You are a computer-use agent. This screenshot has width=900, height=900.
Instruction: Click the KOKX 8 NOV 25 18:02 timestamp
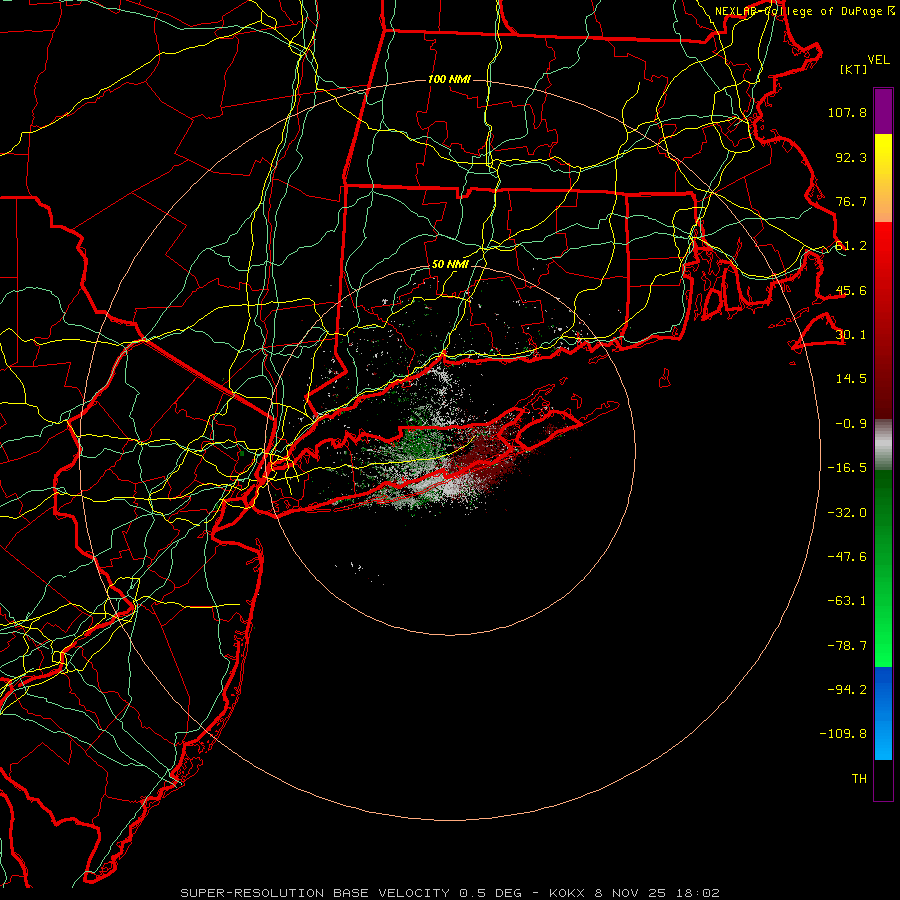(634, 893)
